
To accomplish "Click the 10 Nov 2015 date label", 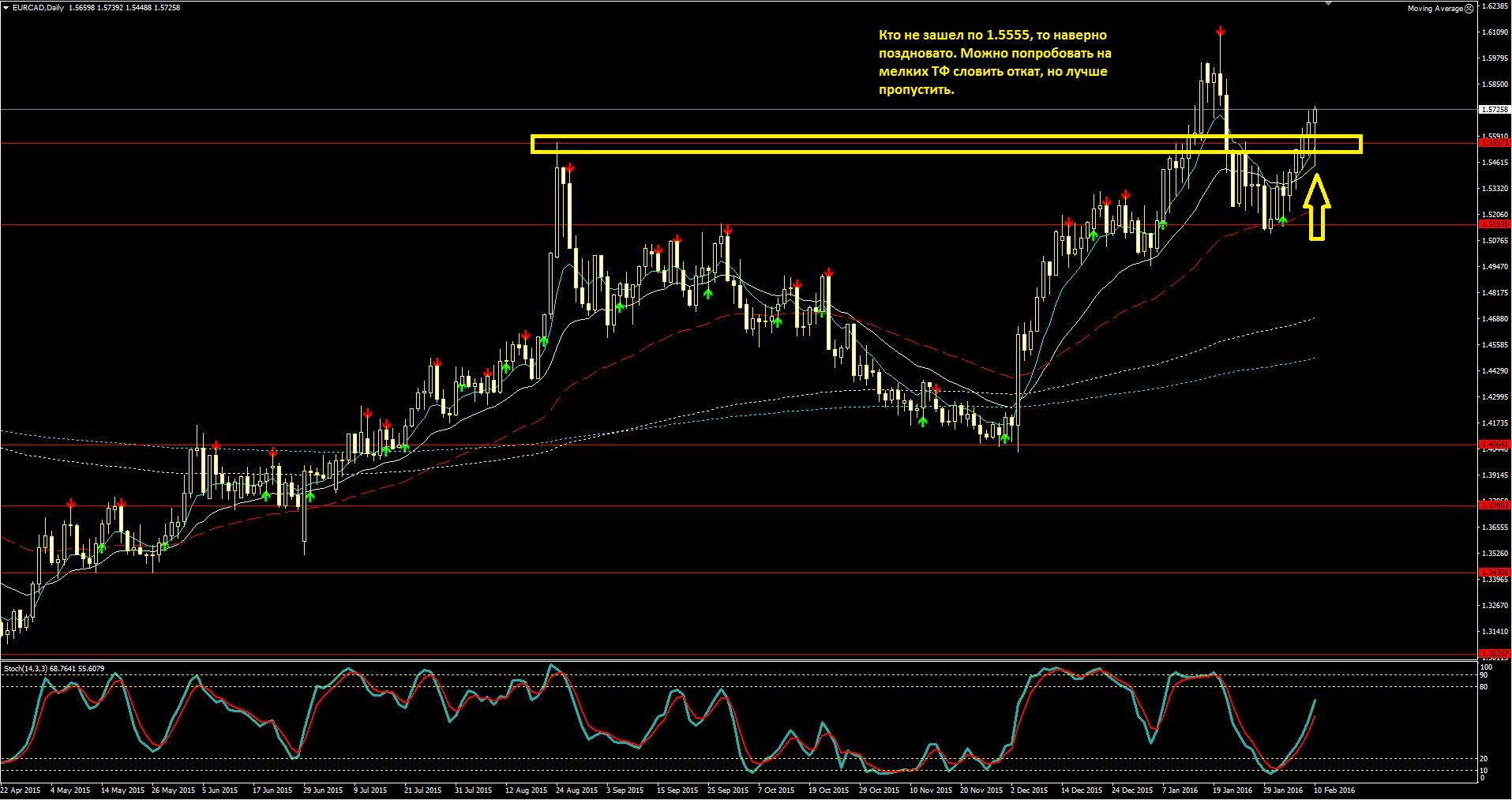I will coord(931,790).
